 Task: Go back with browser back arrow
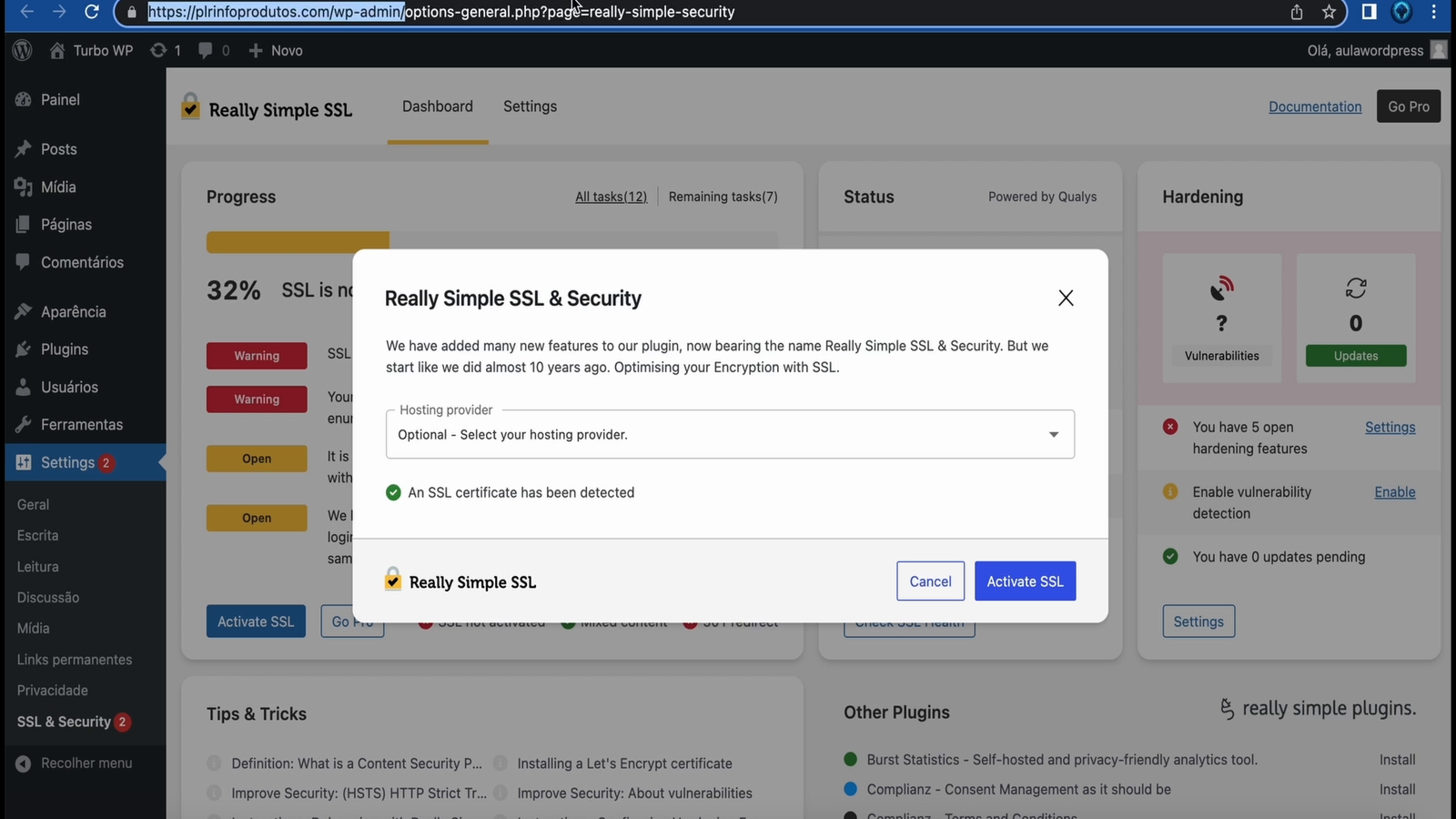pyautogui.click(x=26, y=12)
